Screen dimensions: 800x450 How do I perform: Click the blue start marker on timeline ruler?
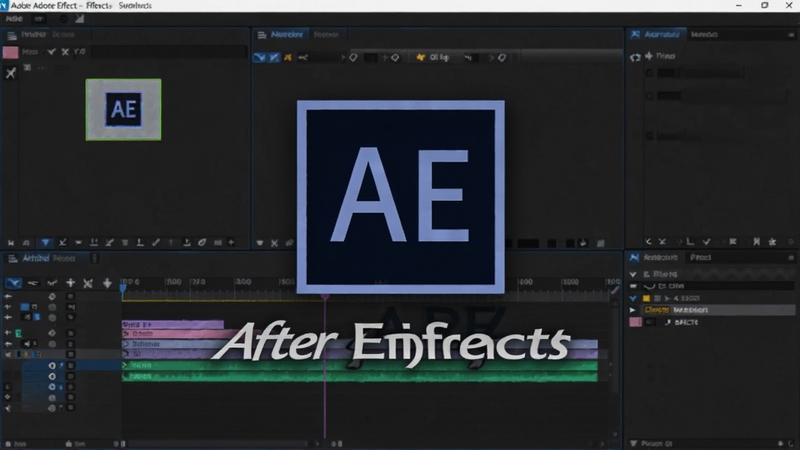pyautogui.click(x=123, y=288)
